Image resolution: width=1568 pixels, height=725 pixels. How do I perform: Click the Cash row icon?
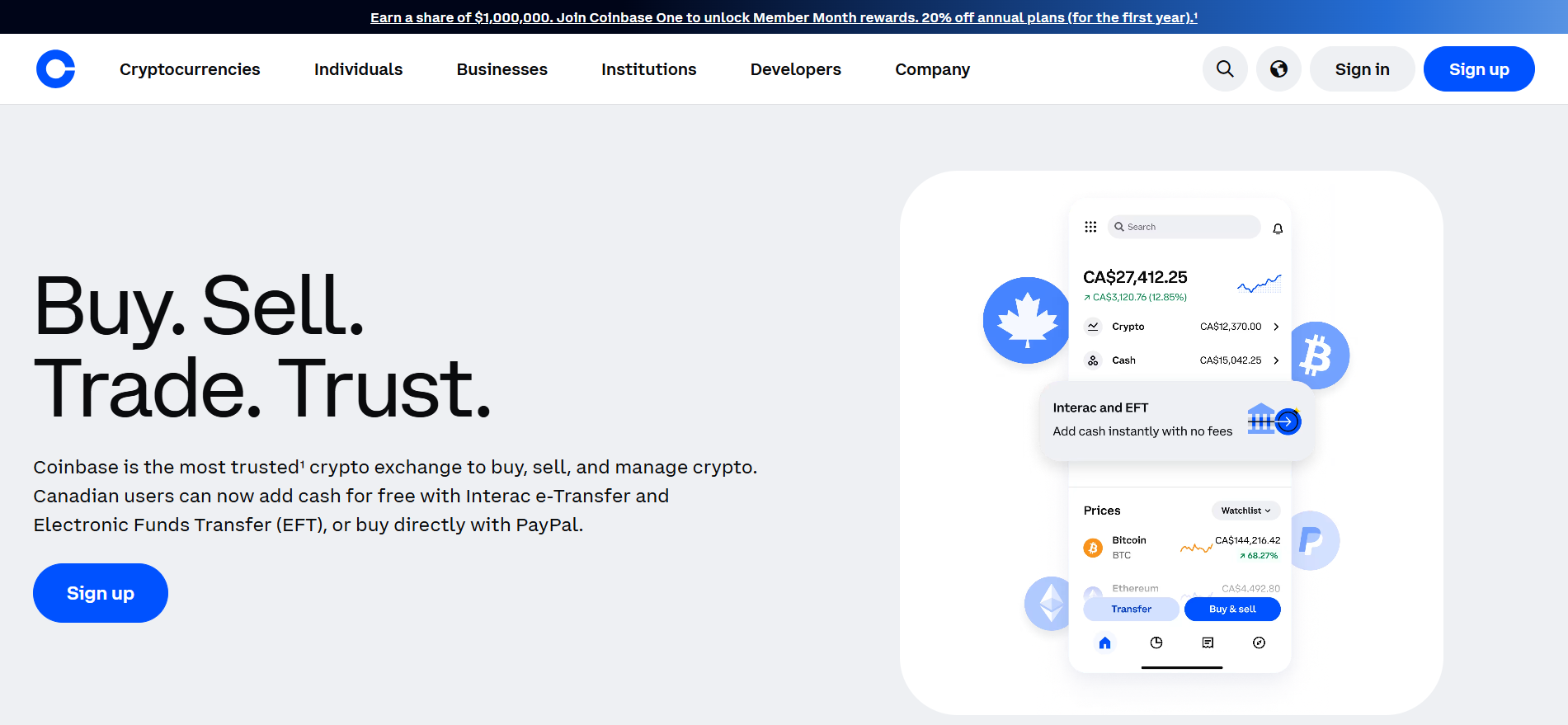coord(1093,360)
